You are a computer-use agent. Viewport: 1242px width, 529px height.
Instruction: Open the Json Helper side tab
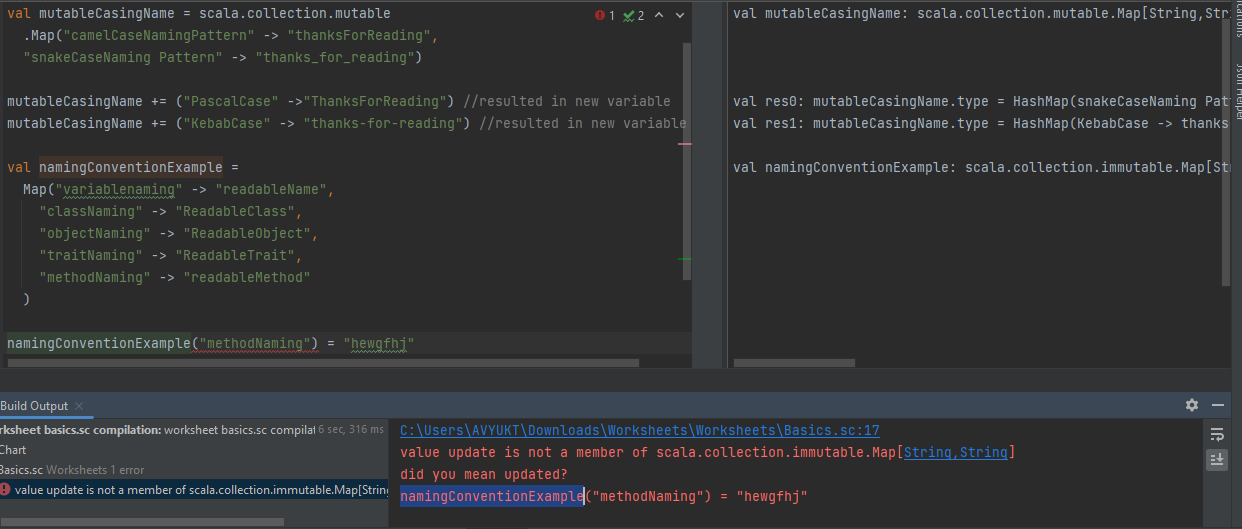(1237, 90)
